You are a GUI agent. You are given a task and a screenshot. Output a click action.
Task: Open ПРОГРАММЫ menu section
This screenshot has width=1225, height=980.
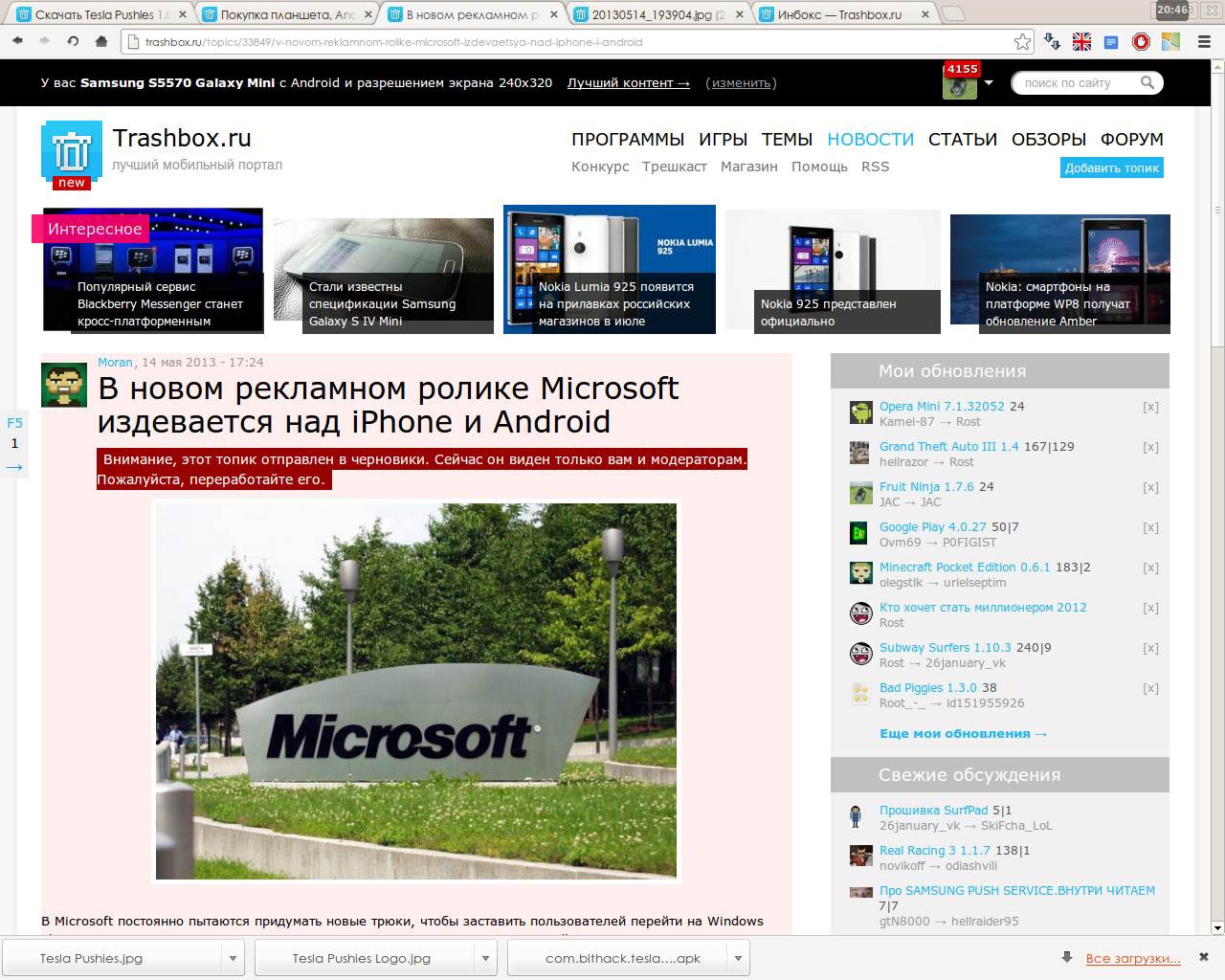click(628, 140)
